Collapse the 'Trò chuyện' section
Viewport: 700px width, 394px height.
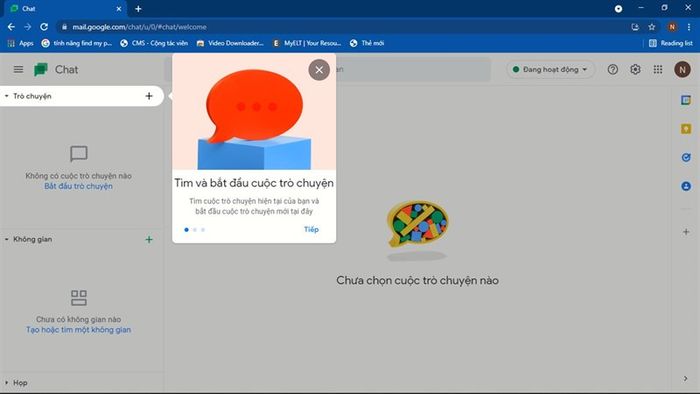pos(7,96)
